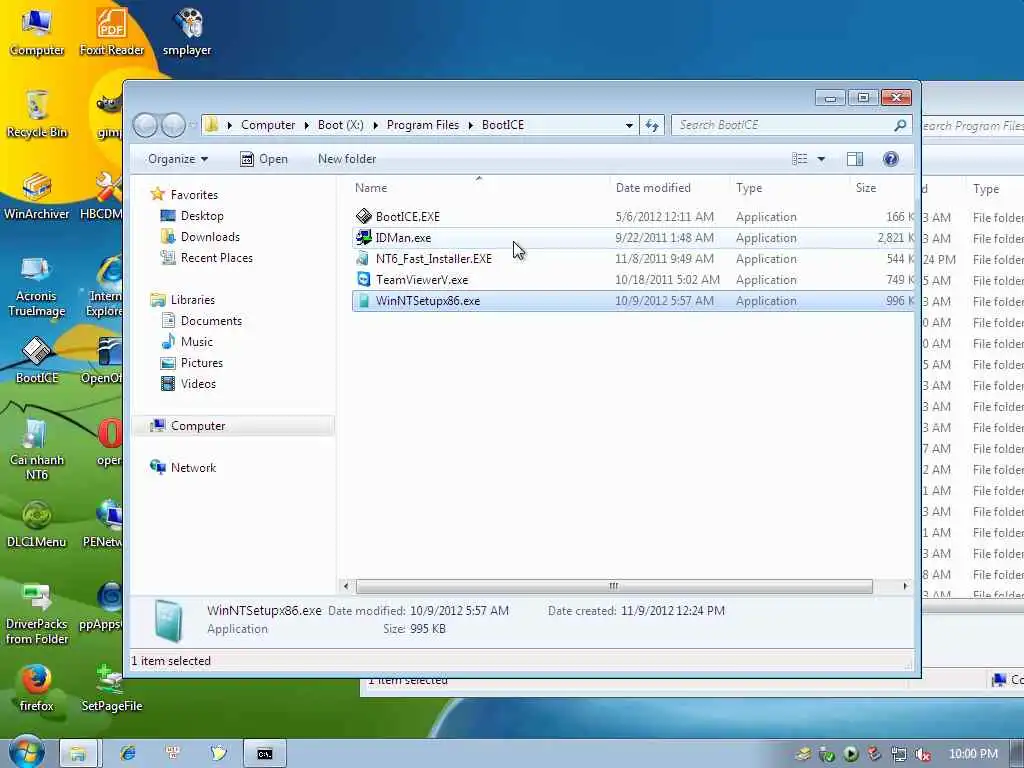Click the Search BootICE input field
The height and width of the screenshot is (768, 1024).
pos(782,125)
